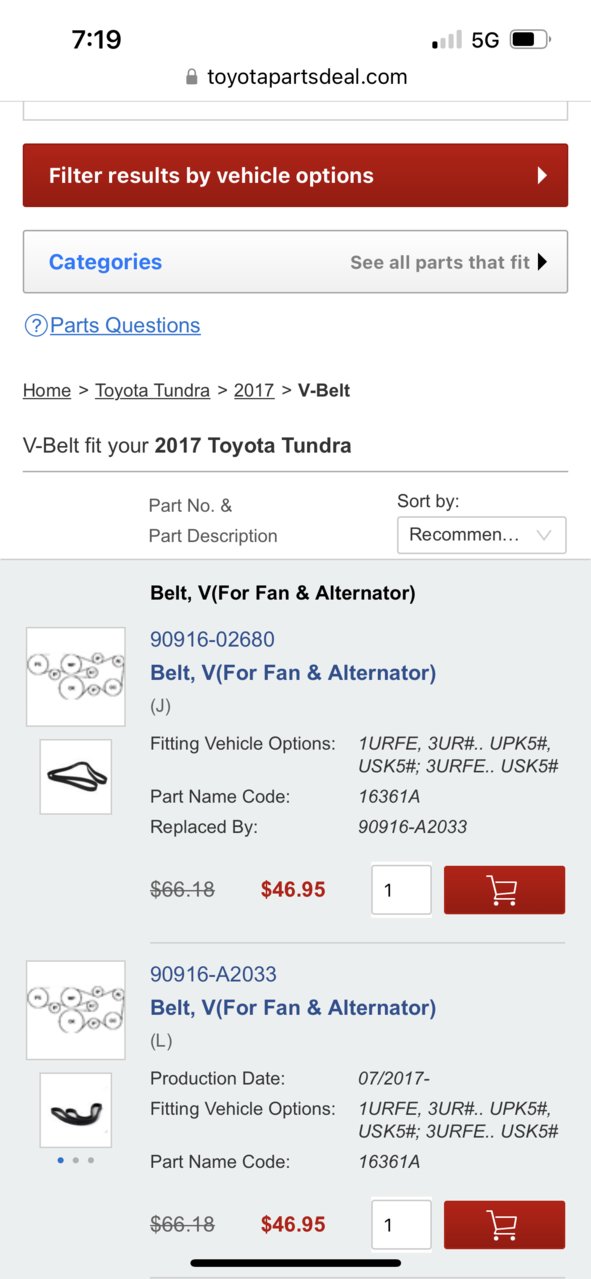Add 90916-02680 belt to cart
The width and height of the screenshot is (591, 1279).
(x=504, y=890)
